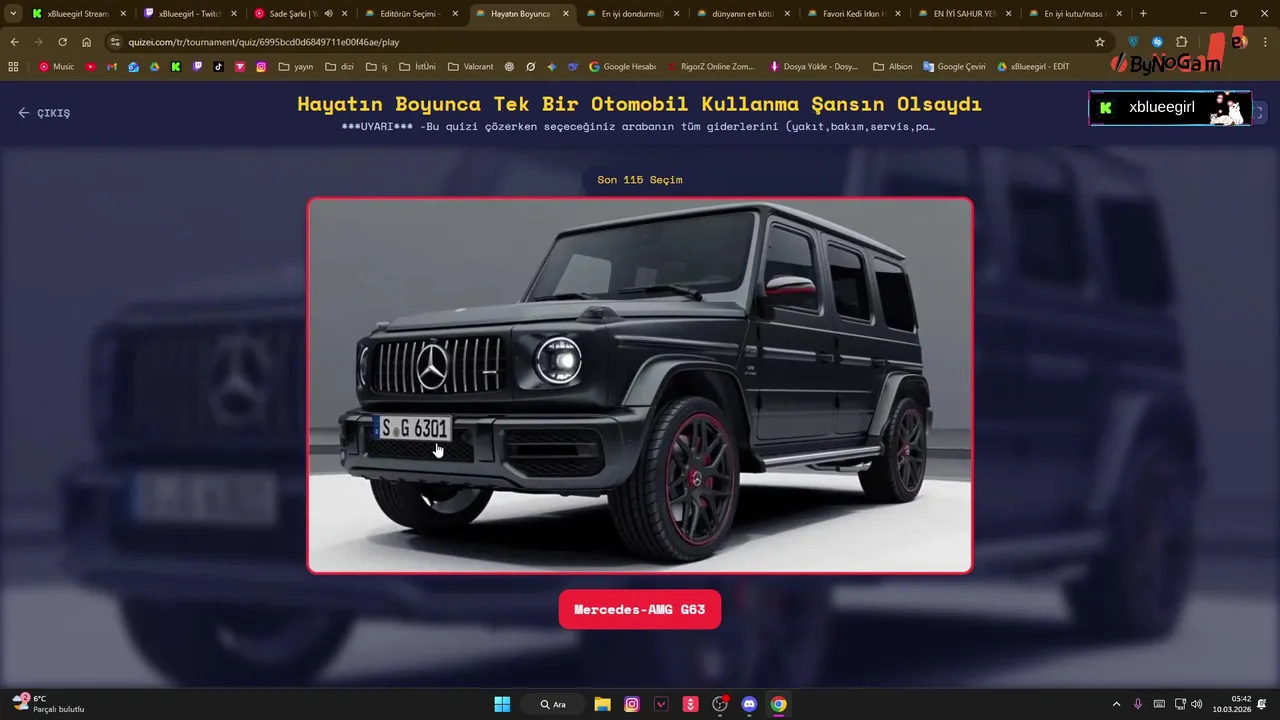View site information icon in address bar
The width and height of the screenshot is (1280, 720).
(115, 42)
